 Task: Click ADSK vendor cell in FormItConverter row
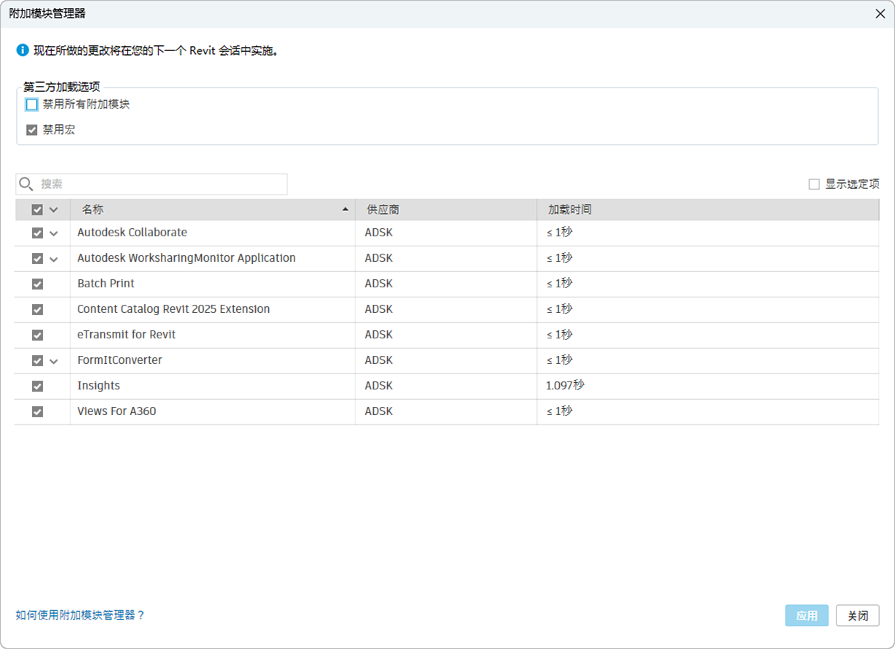point(446,361)
